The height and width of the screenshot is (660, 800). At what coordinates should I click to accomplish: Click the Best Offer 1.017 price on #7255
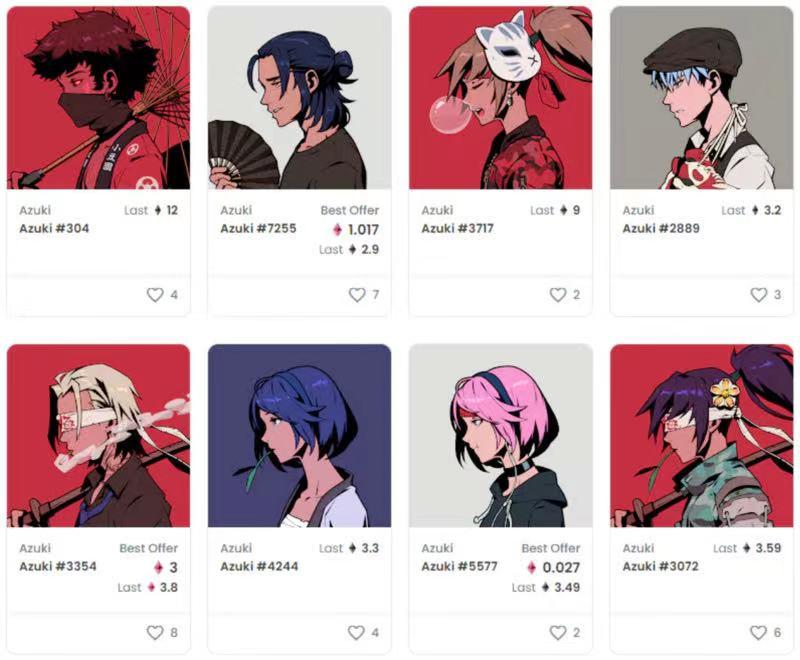356,230
